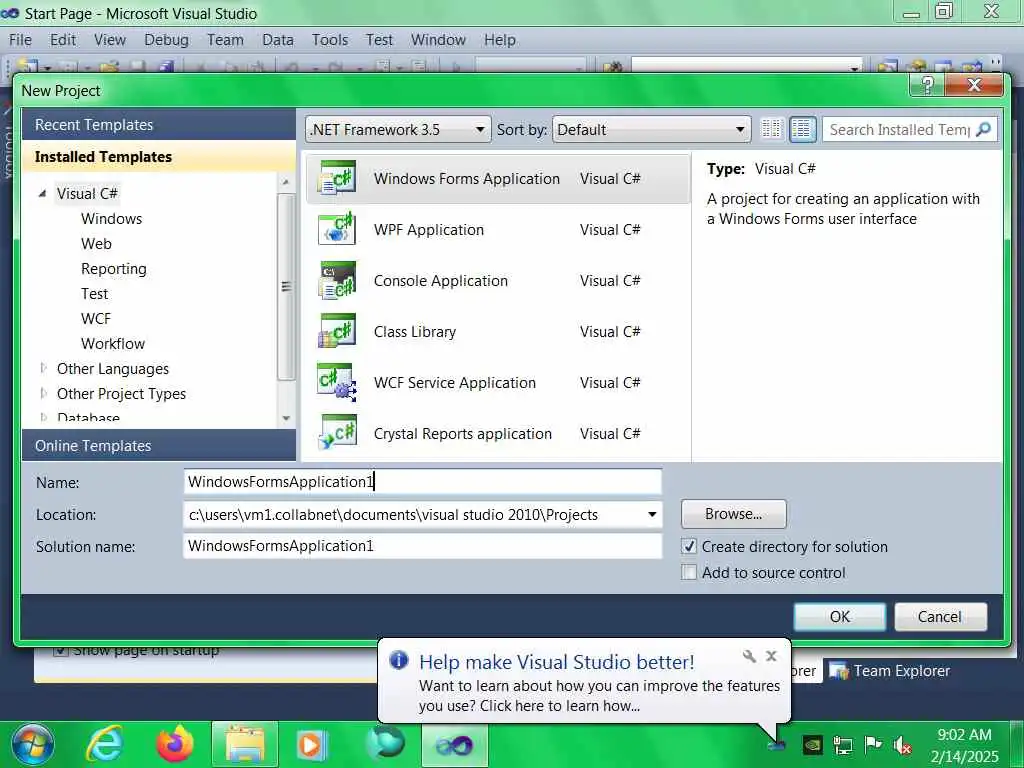
Task: Select the Windows template category
Action: tap(112, 218)
